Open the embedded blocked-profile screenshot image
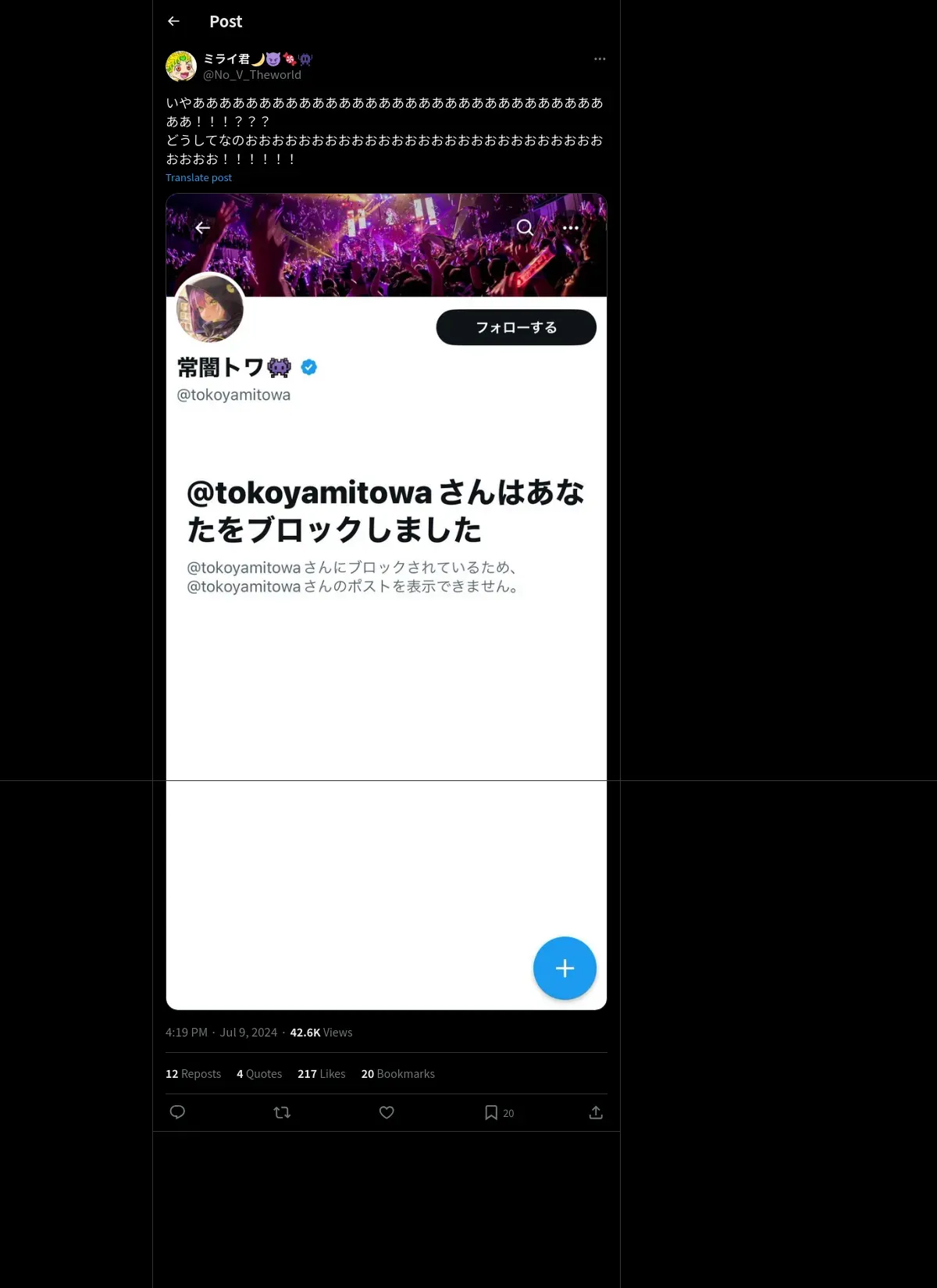 tap(387, 601)
